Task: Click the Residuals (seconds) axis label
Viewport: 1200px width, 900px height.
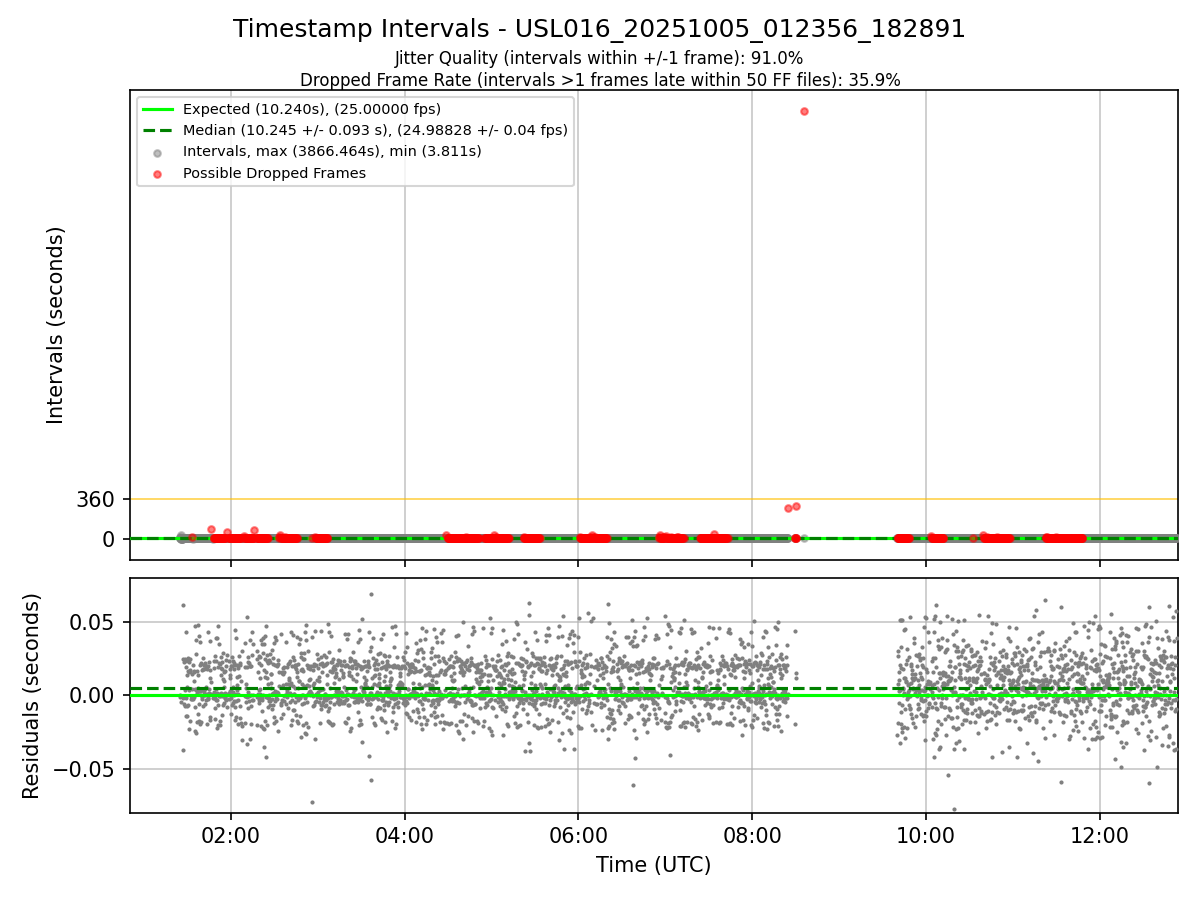Action: [32, 696]
